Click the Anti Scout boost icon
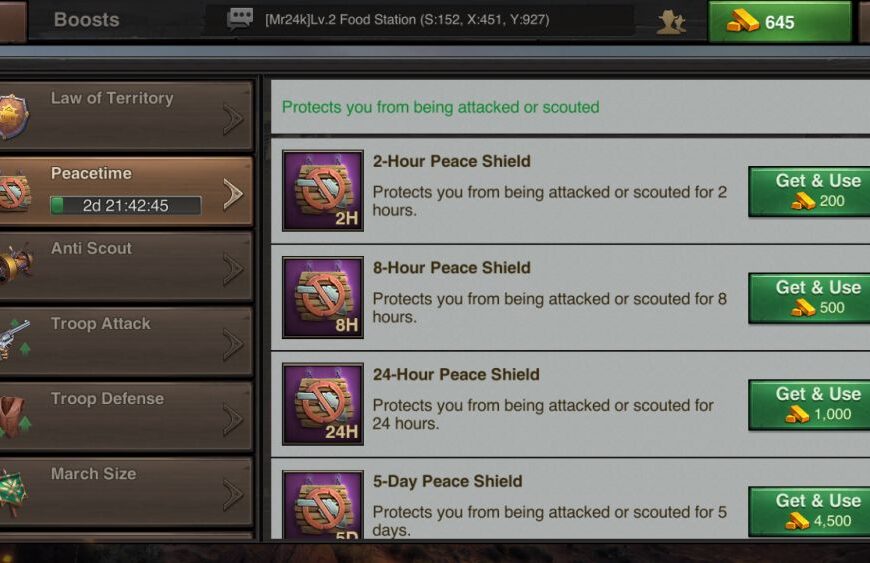 [14, 265]
